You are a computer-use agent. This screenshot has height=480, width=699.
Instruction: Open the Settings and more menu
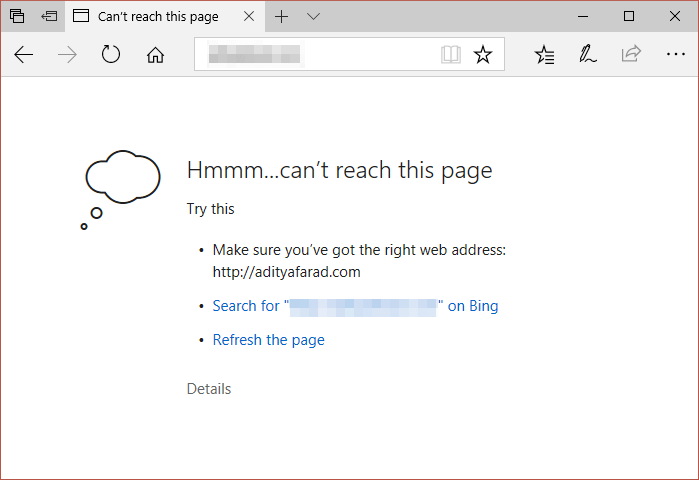674,55
